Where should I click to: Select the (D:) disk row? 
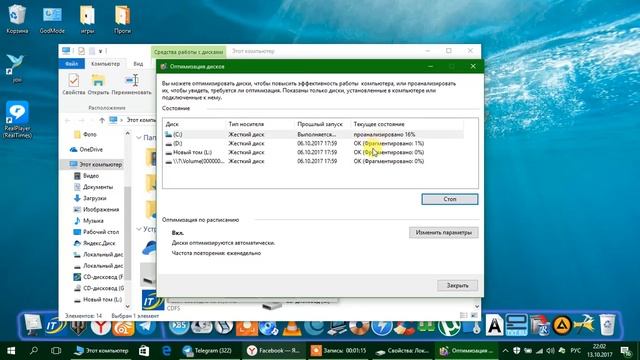tap(314, 143)
